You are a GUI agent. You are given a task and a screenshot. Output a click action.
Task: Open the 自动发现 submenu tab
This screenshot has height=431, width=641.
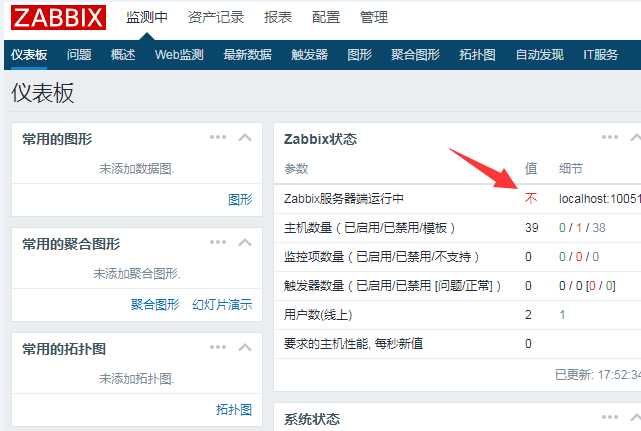[540, 55]
